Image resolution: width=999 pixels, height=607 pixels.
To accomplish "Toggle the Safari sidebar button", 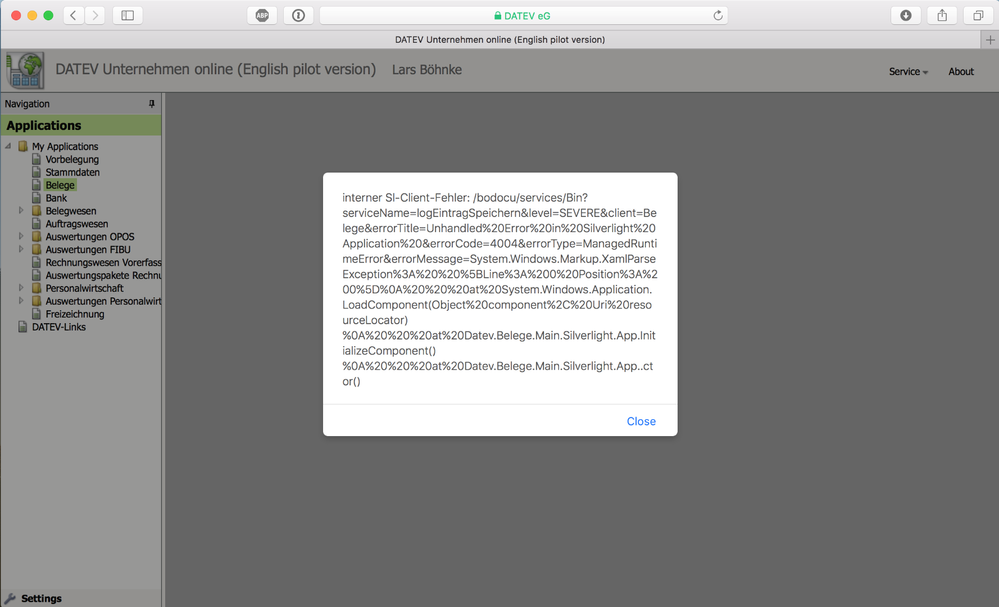I will (127, 15).
